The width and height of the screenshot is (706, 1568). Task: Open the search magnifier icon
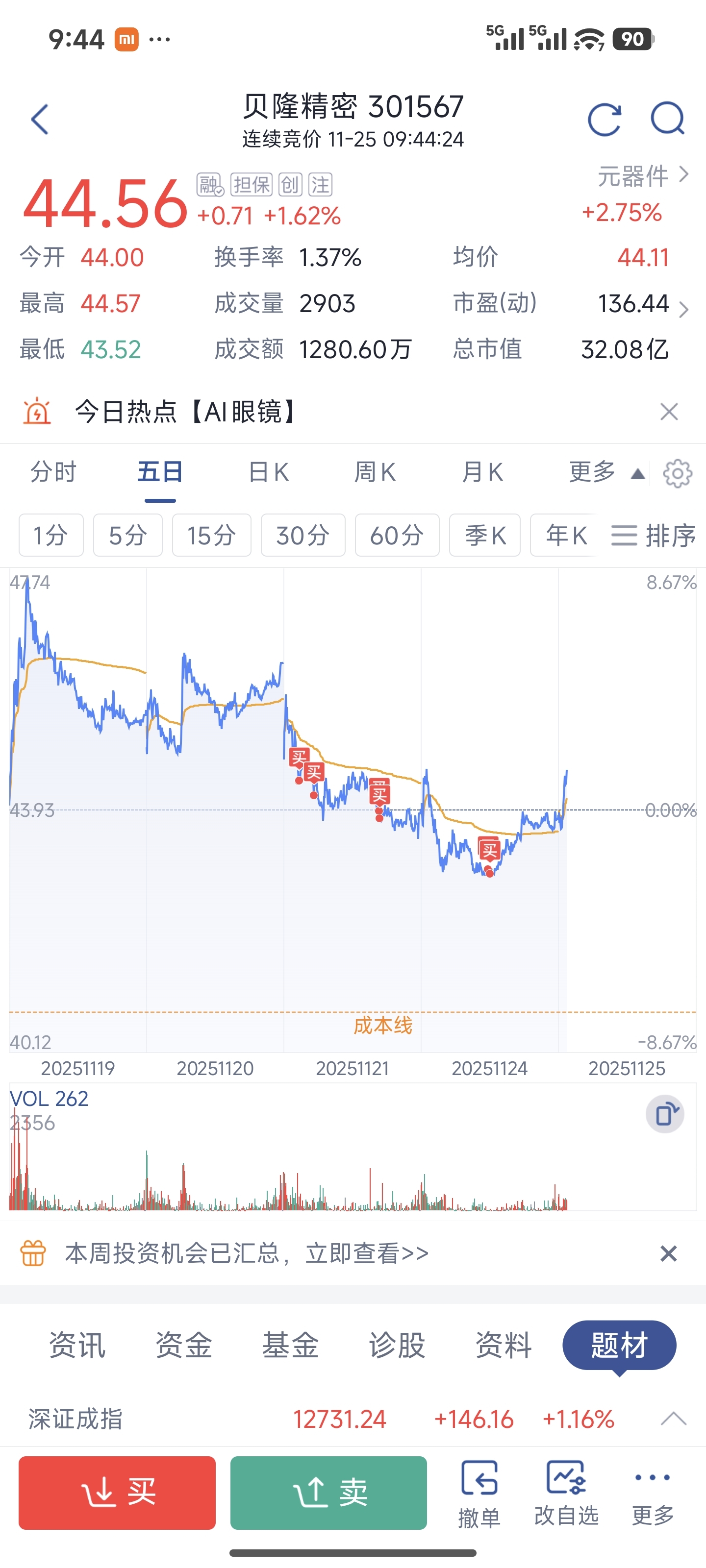tap(668, 119)
